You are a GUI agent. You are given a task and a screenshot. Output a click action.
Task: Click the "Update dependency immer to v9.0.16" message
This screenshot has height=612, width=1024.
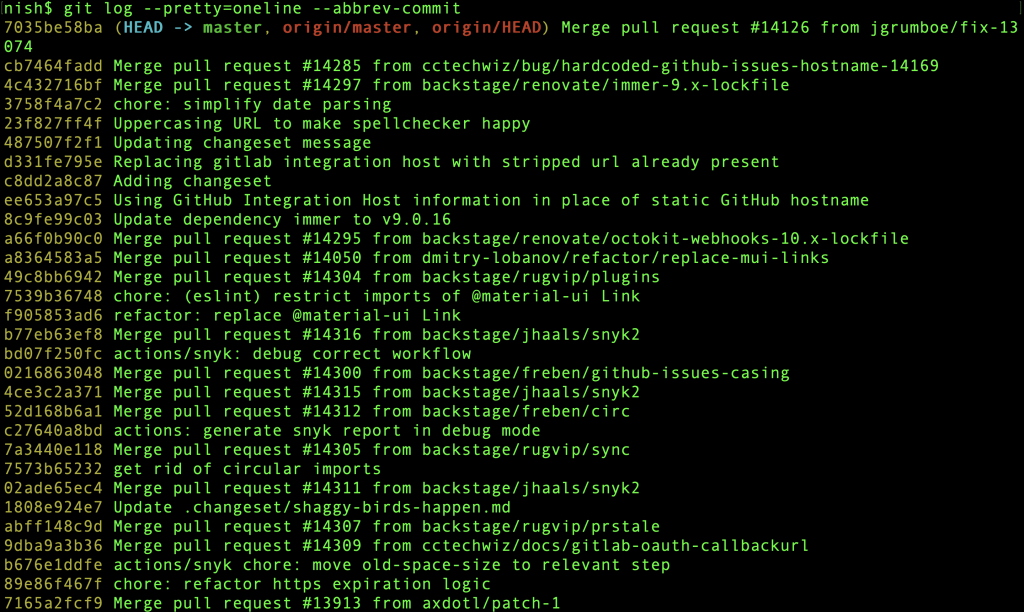click(281, 219)
